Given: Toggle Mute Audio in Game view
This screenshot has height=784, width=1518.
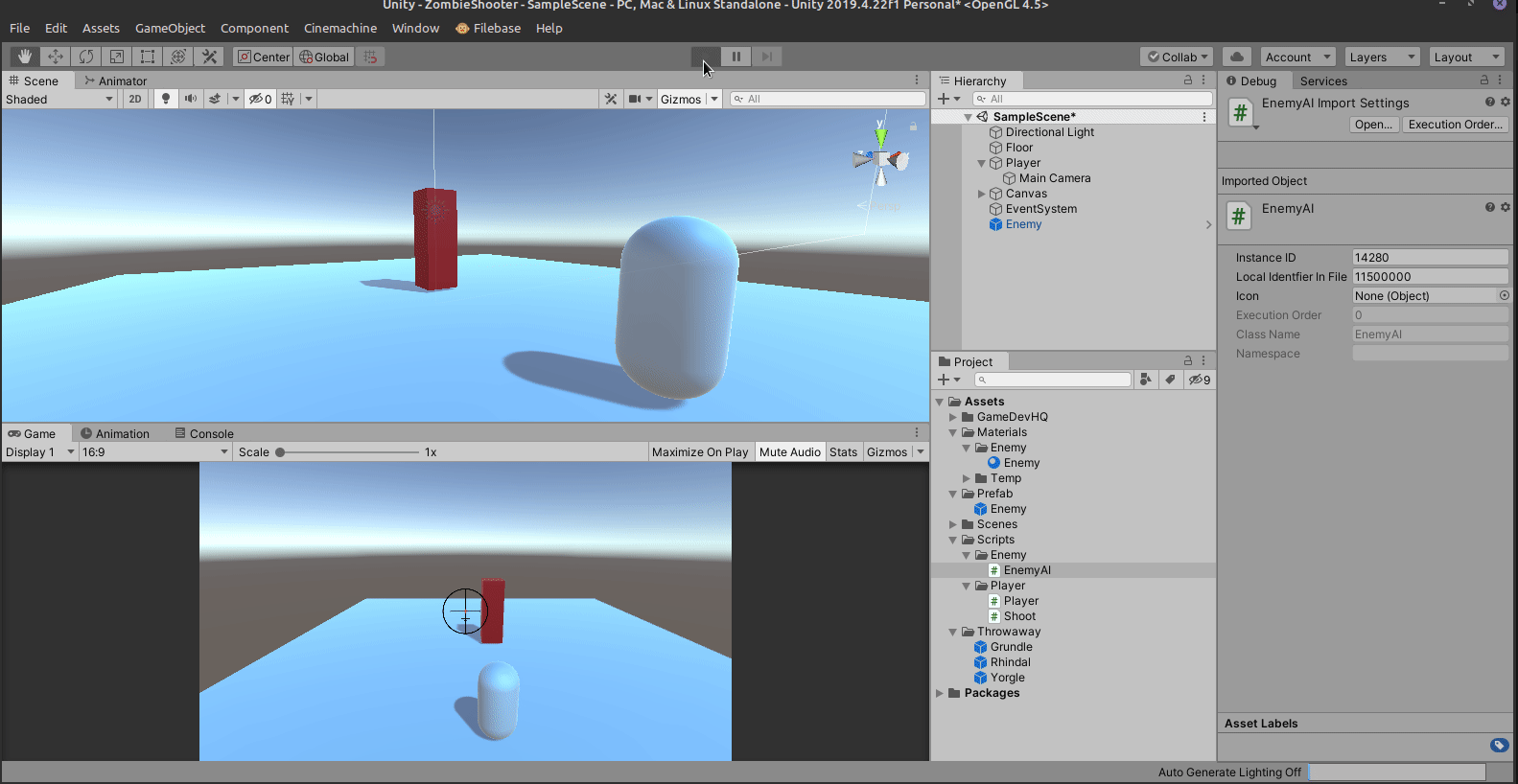Looking at the screenshot, I should [x=790, y=452].
